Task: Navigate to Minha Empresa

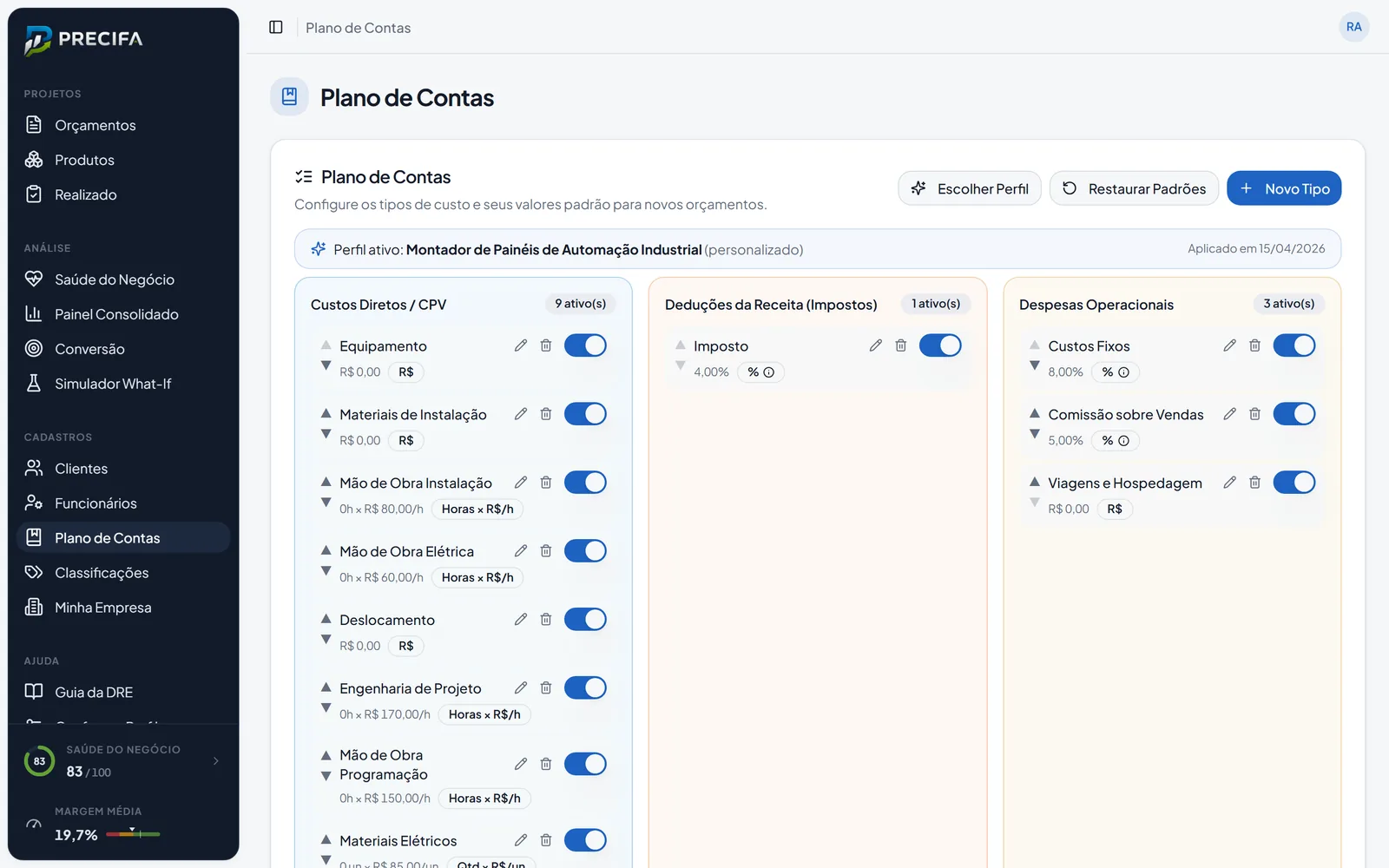Action: pyautogui.click(x=123, y=608)
